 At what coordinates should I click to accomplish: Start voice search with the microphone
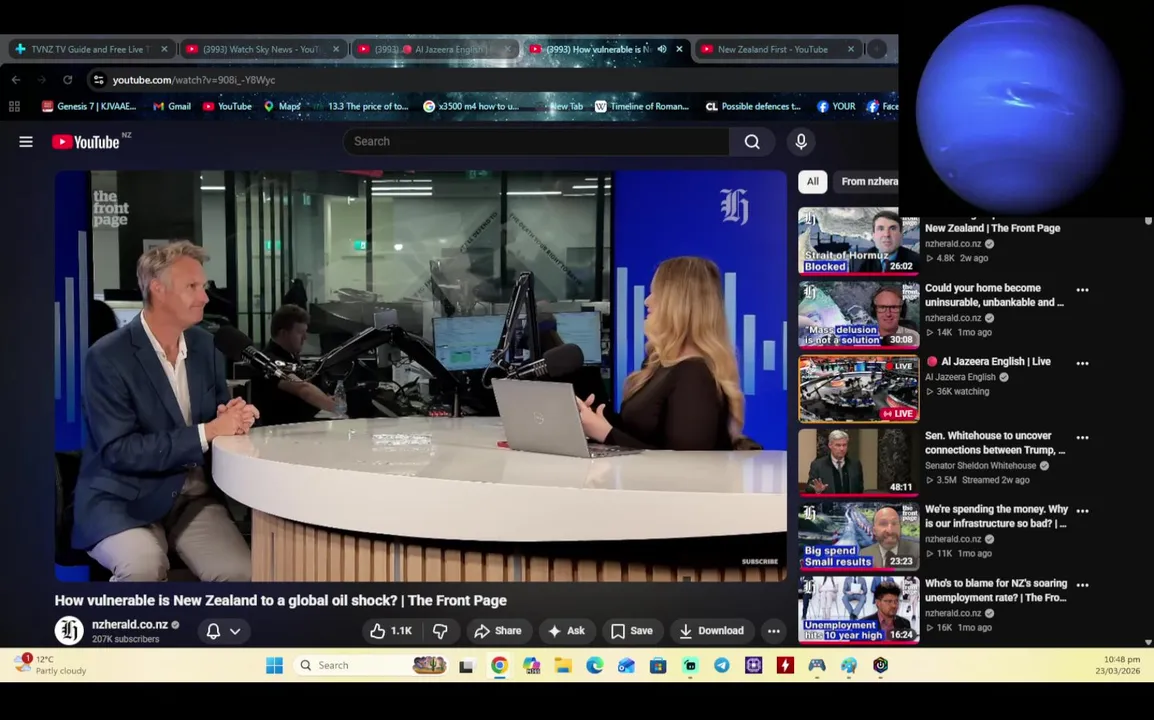[x=801, y=141]
